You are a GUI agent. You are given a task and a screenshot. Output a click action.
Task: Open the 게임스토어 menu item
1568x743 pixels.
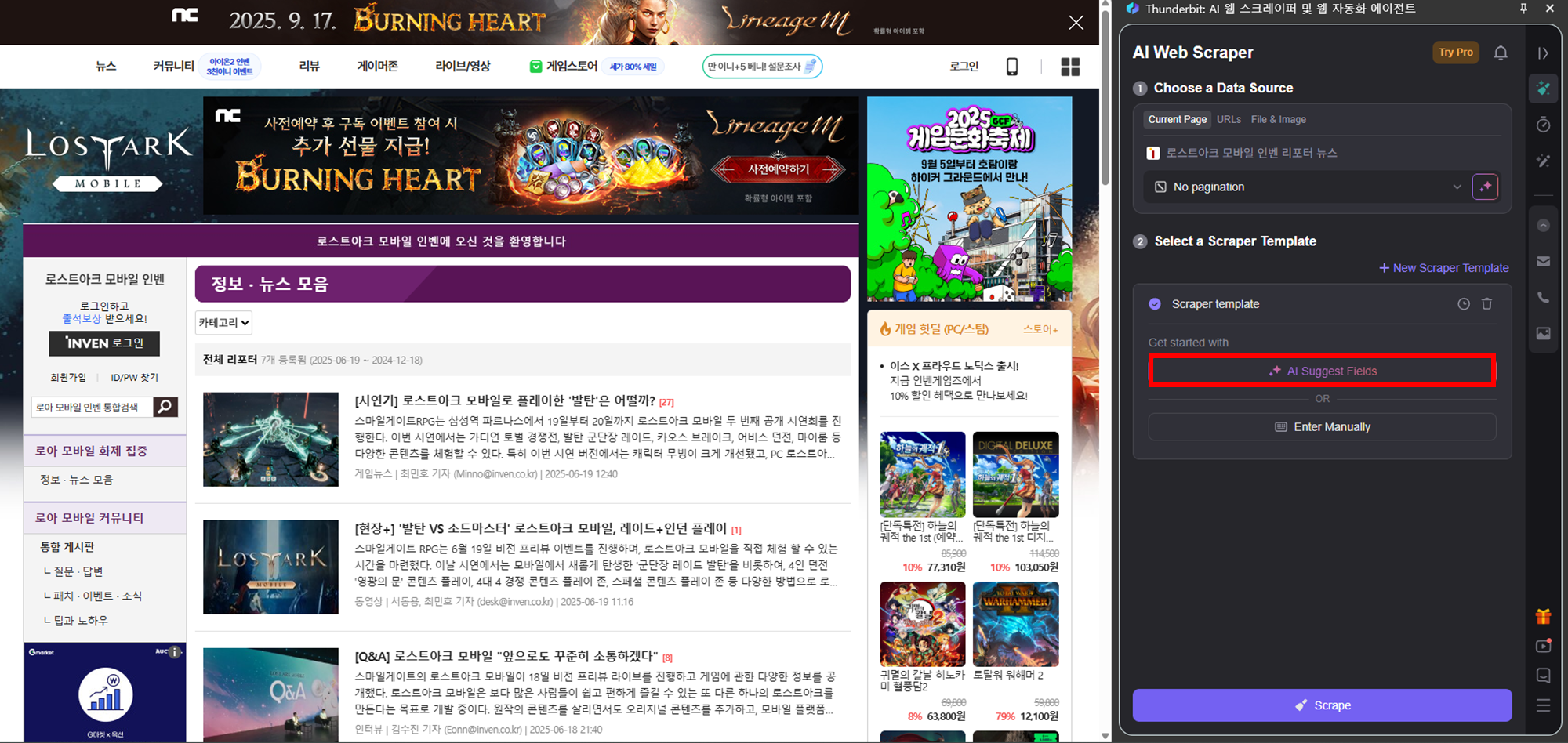[x=564, y=67]
